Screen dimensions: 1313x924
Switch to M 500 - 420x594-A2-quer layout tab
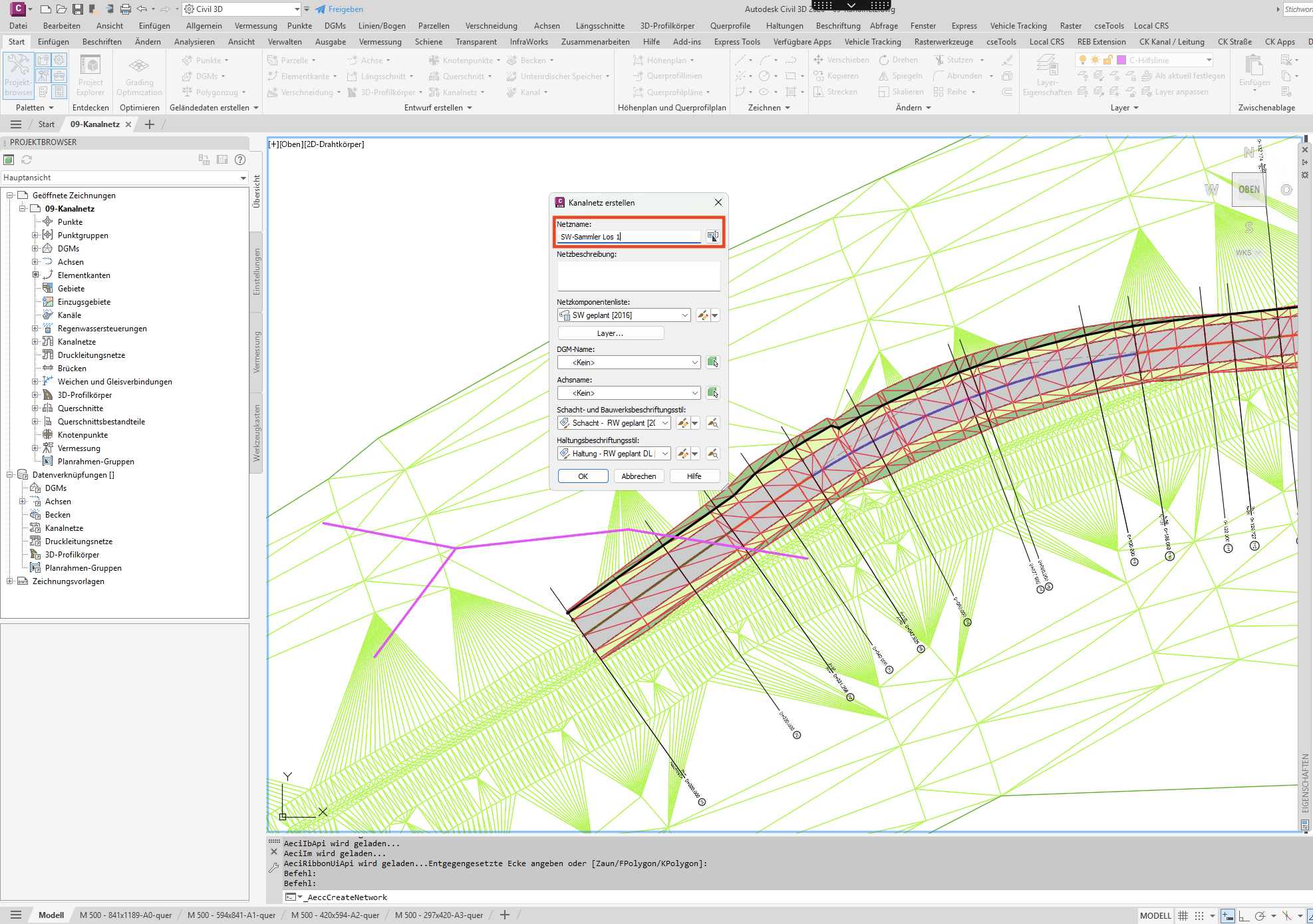335,915
